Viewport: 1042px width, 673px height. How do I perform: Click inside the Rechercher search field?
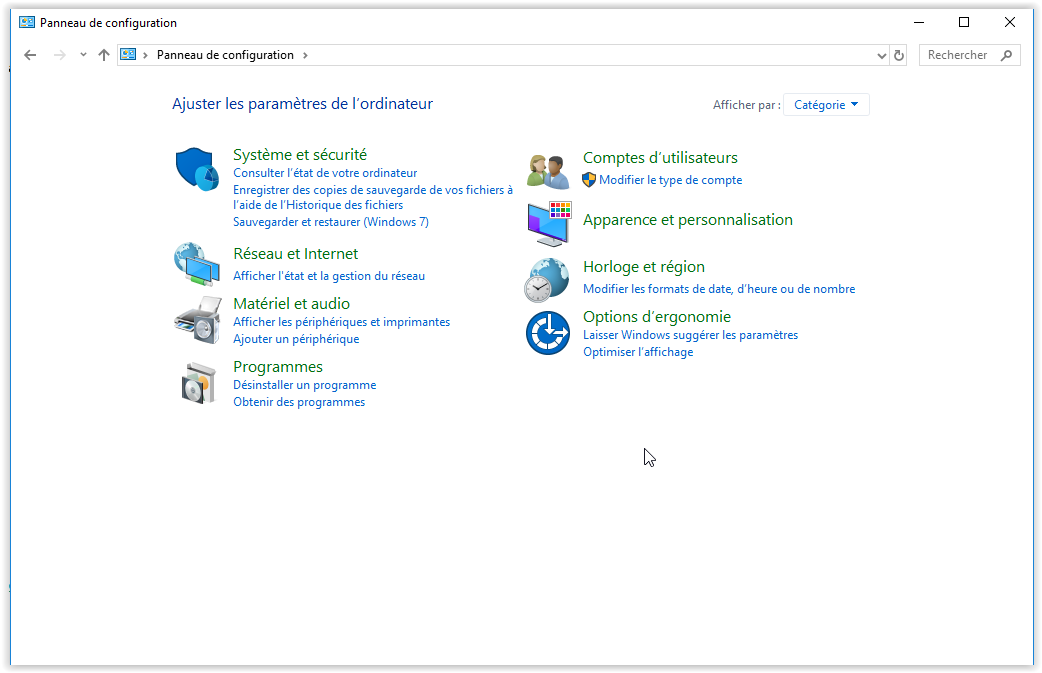coord(958,56)
